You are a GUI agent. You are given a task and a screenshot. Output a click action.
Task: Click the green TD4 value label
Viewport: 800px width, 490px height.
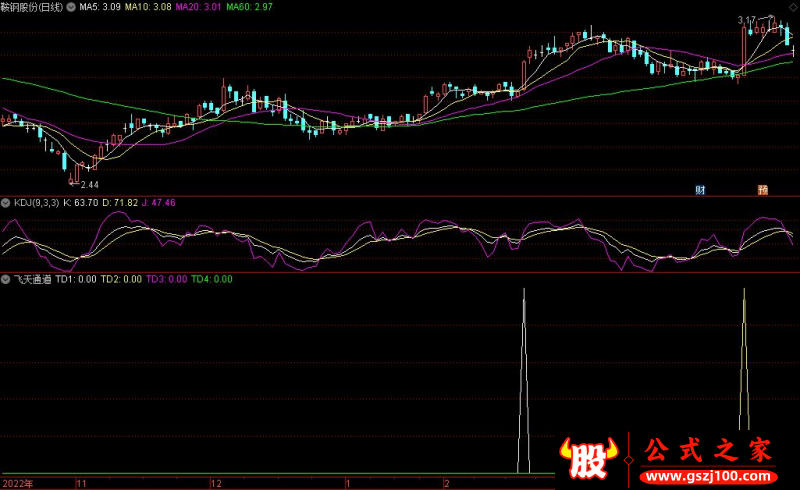[x=211, y=280]
